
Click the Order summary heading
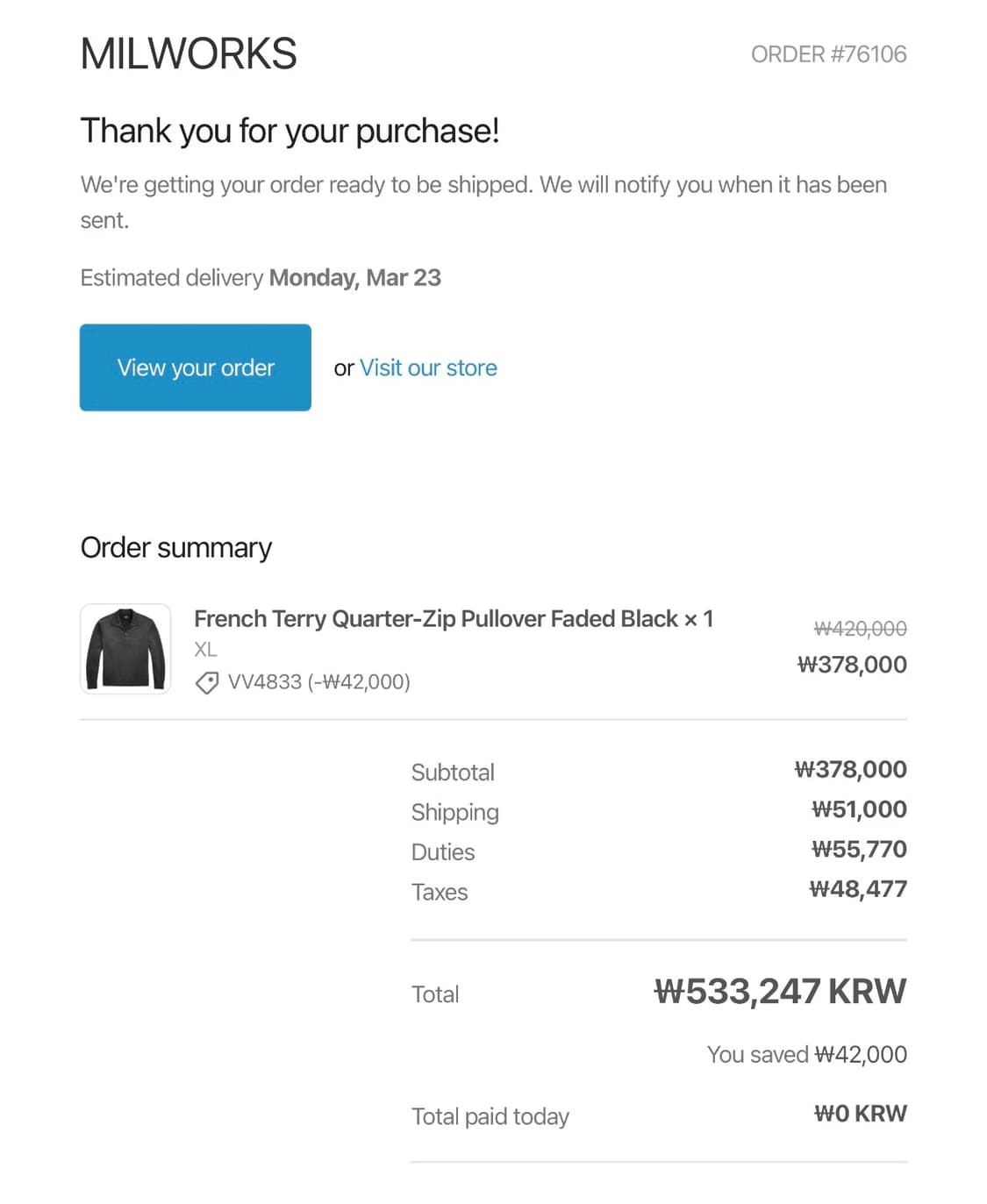tap(175, 547)
